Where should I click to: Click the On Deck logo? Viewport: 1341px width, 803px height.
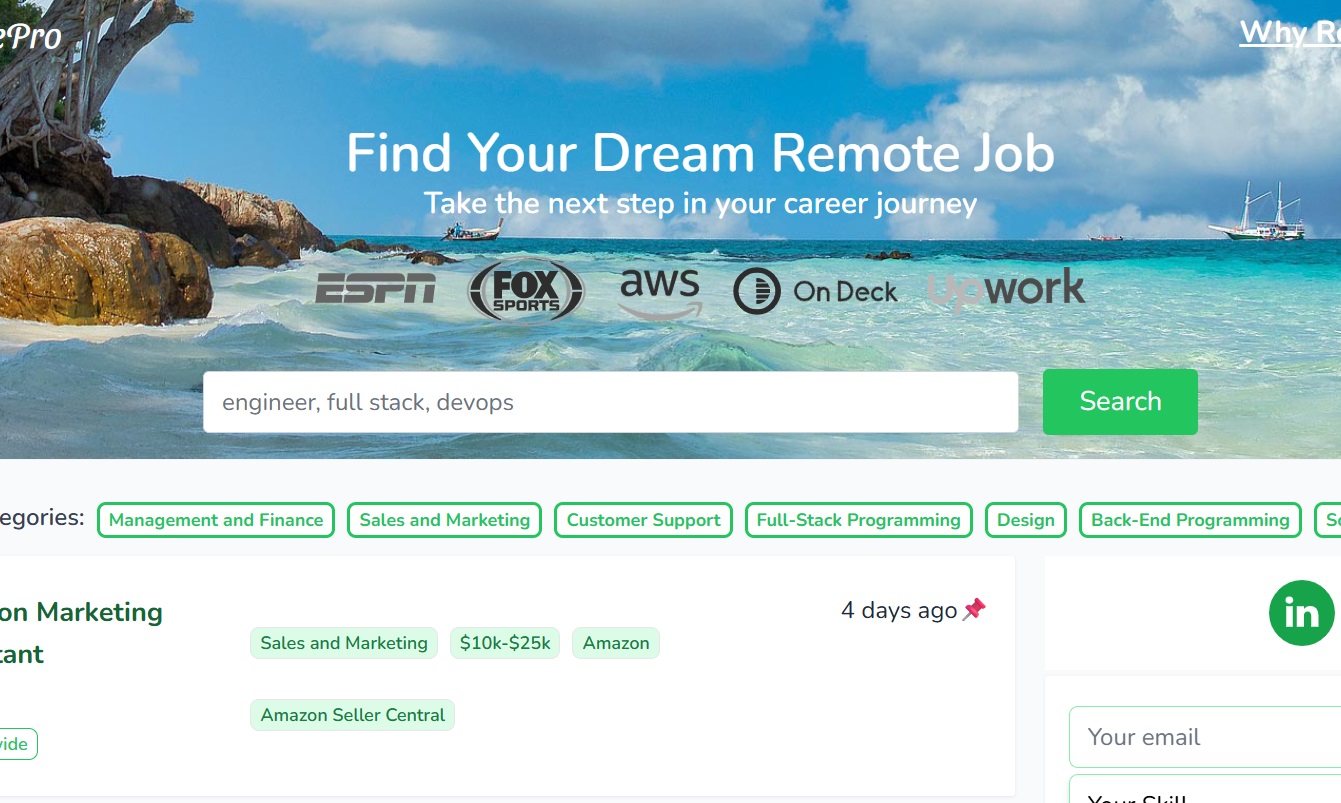(x=815, y=291)
